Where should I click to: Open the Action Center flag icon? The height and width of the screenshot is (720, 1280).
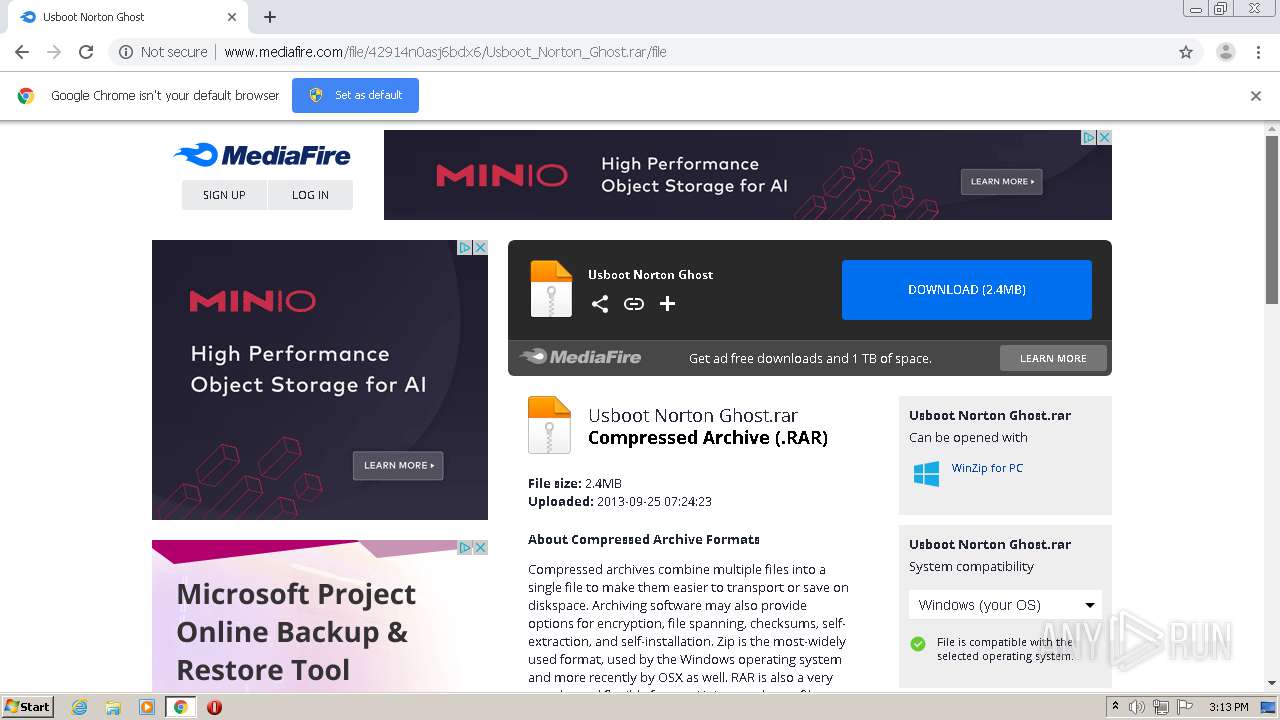coord(1184,707)
